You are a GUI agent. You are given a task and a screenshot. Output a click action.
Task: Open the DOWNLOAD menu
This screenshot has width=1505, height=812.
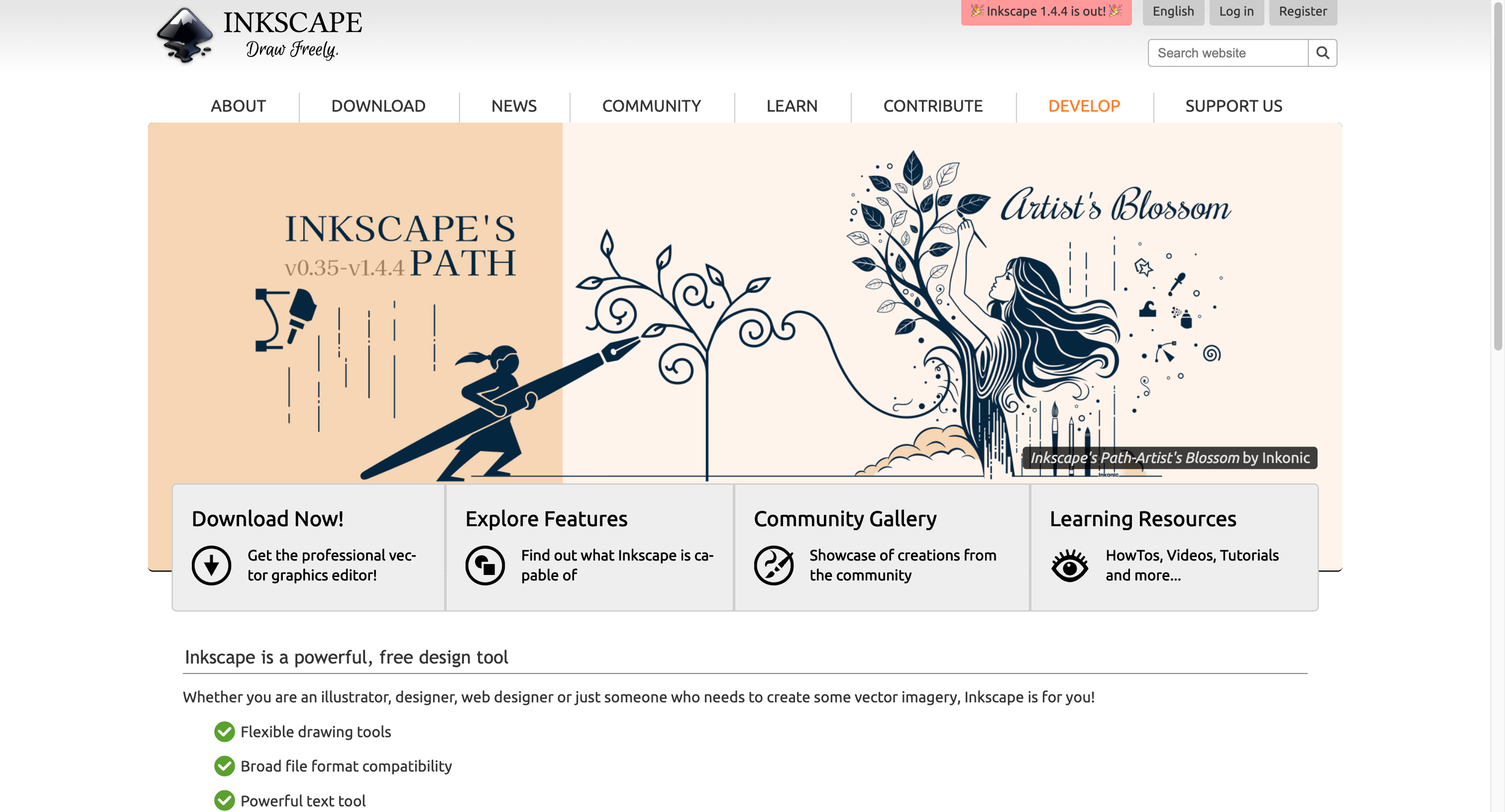click(x=379, y=106)
